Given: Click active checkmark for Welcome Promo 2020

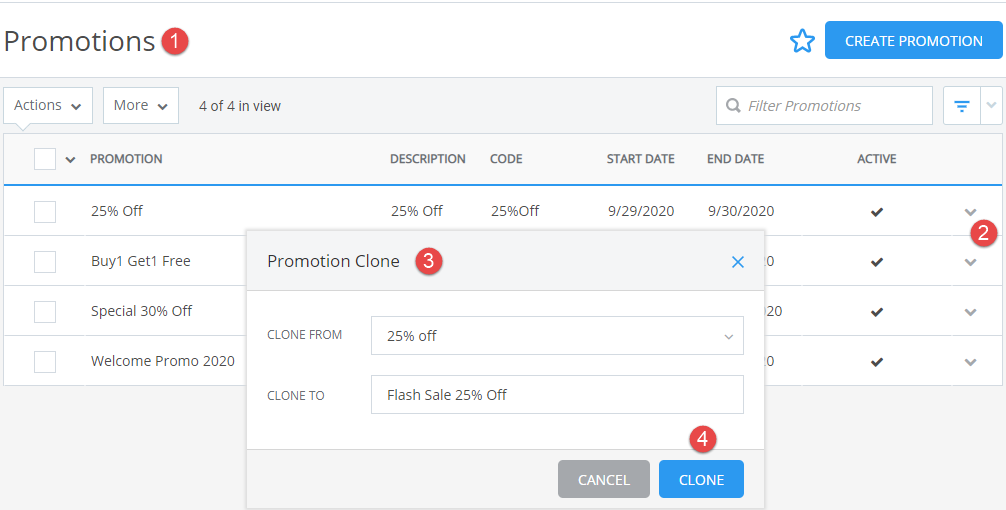Looking at the screenshot, I should point(876,362).
